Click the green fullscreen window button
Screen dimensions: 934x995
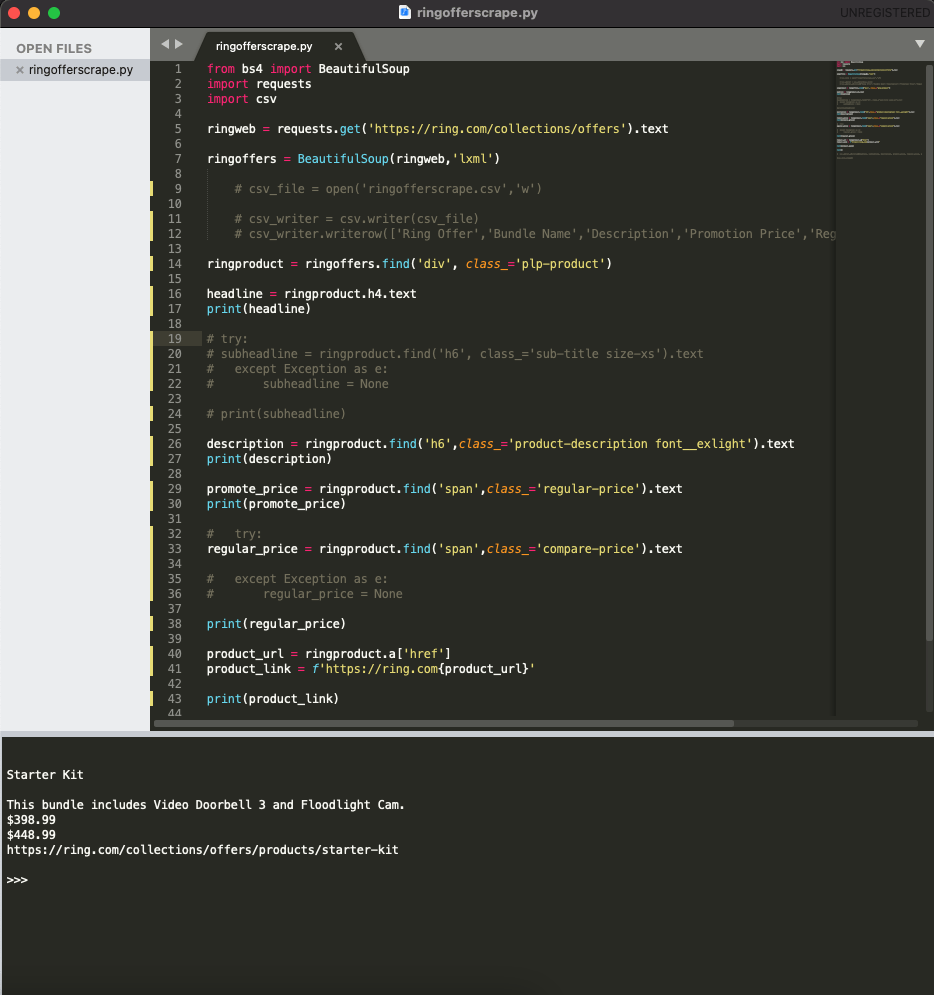pyautogui.click(x=54, y=13)
